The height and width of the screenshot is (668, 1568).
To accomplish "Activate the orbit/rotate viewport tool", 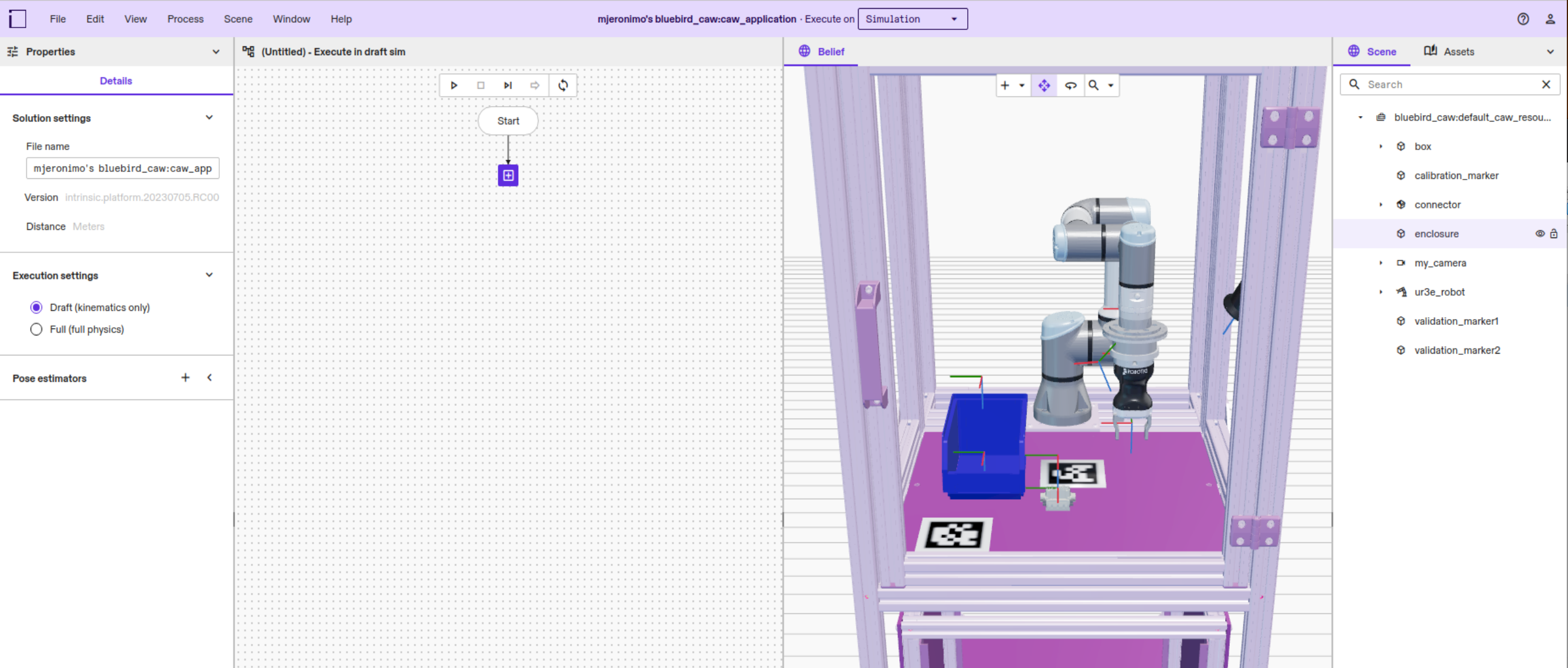I will [x=1072, y=86].
